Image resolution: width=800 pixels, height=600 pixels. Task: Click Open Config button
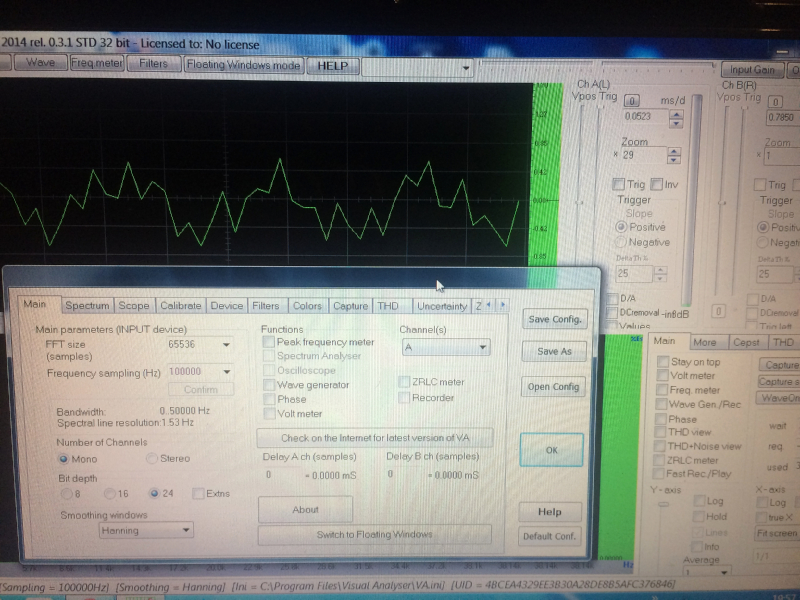553,386
